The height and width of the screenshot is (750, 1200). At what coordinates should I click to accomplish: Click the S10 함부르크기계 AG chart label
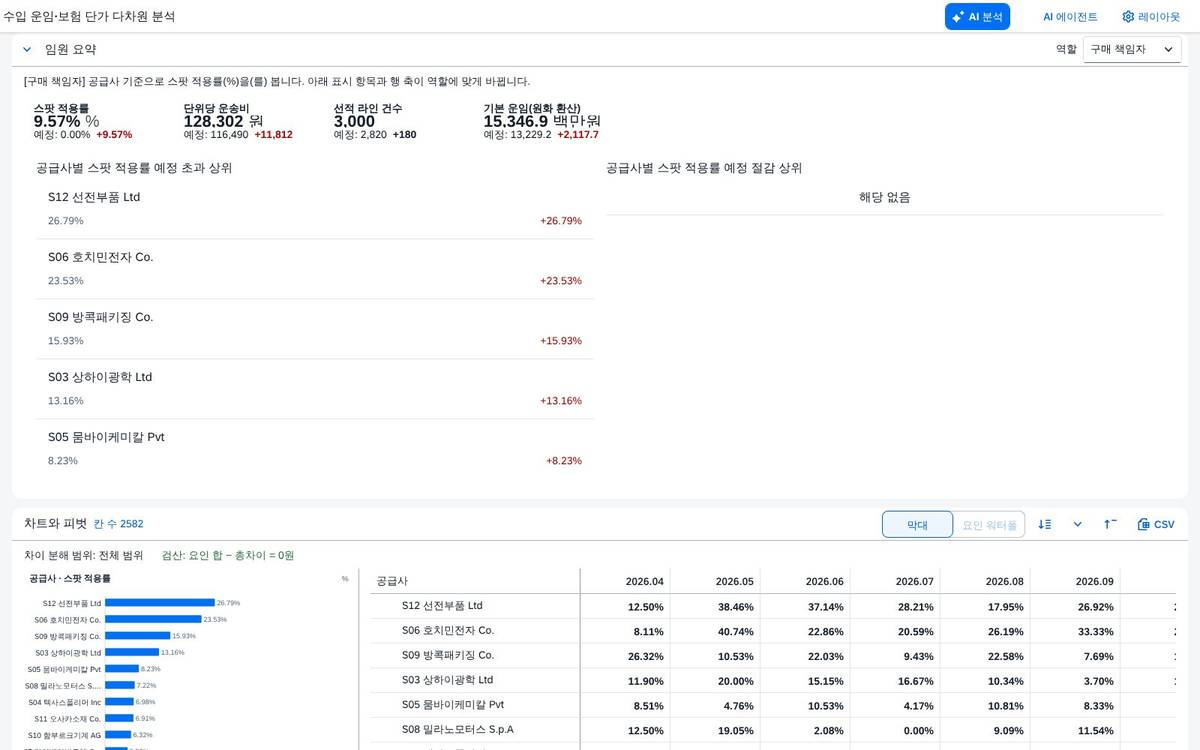click(65, 735)
